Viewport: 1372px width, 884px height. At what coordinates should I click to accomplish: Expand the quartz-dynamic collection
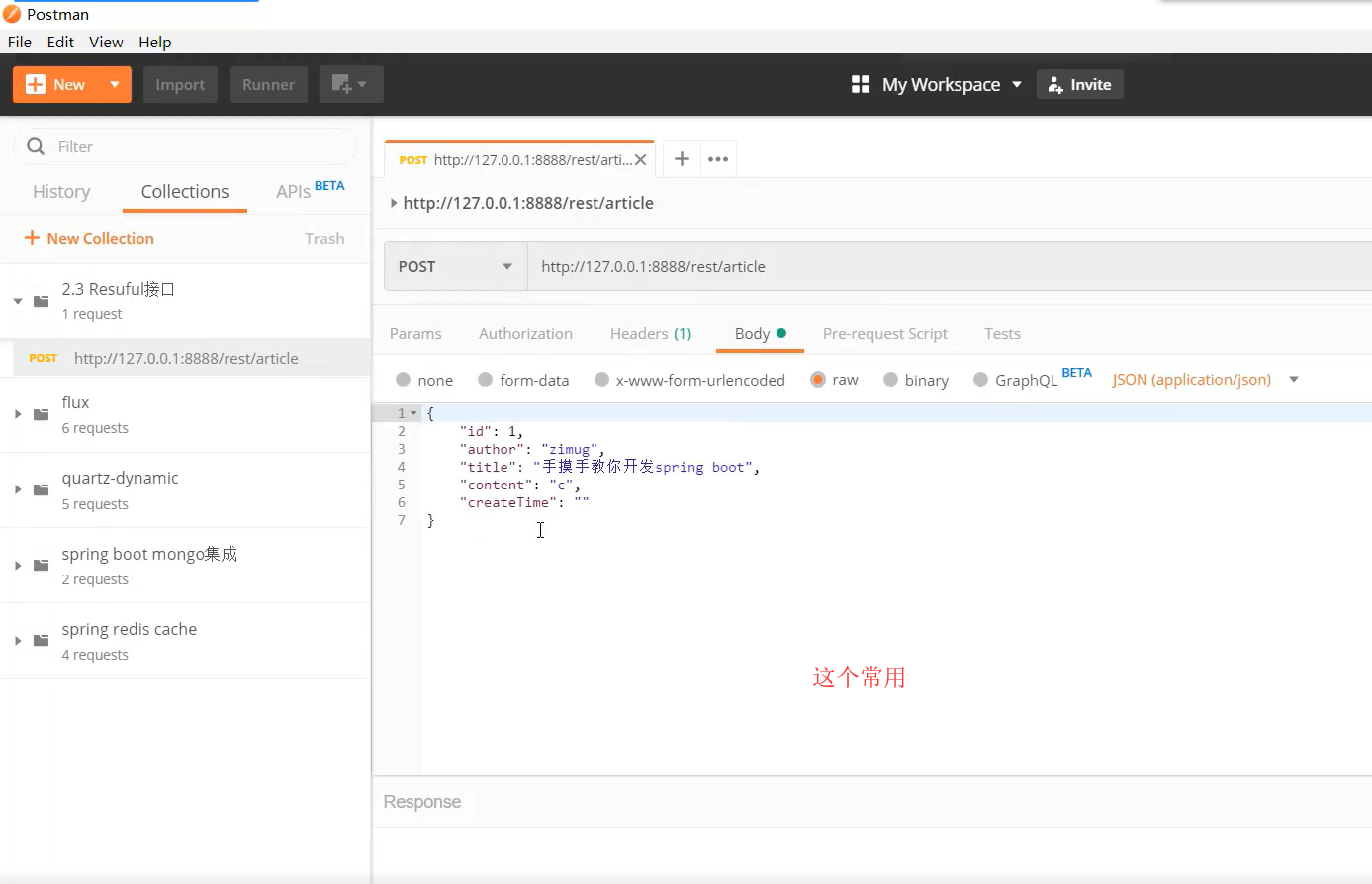click(18, 489)
